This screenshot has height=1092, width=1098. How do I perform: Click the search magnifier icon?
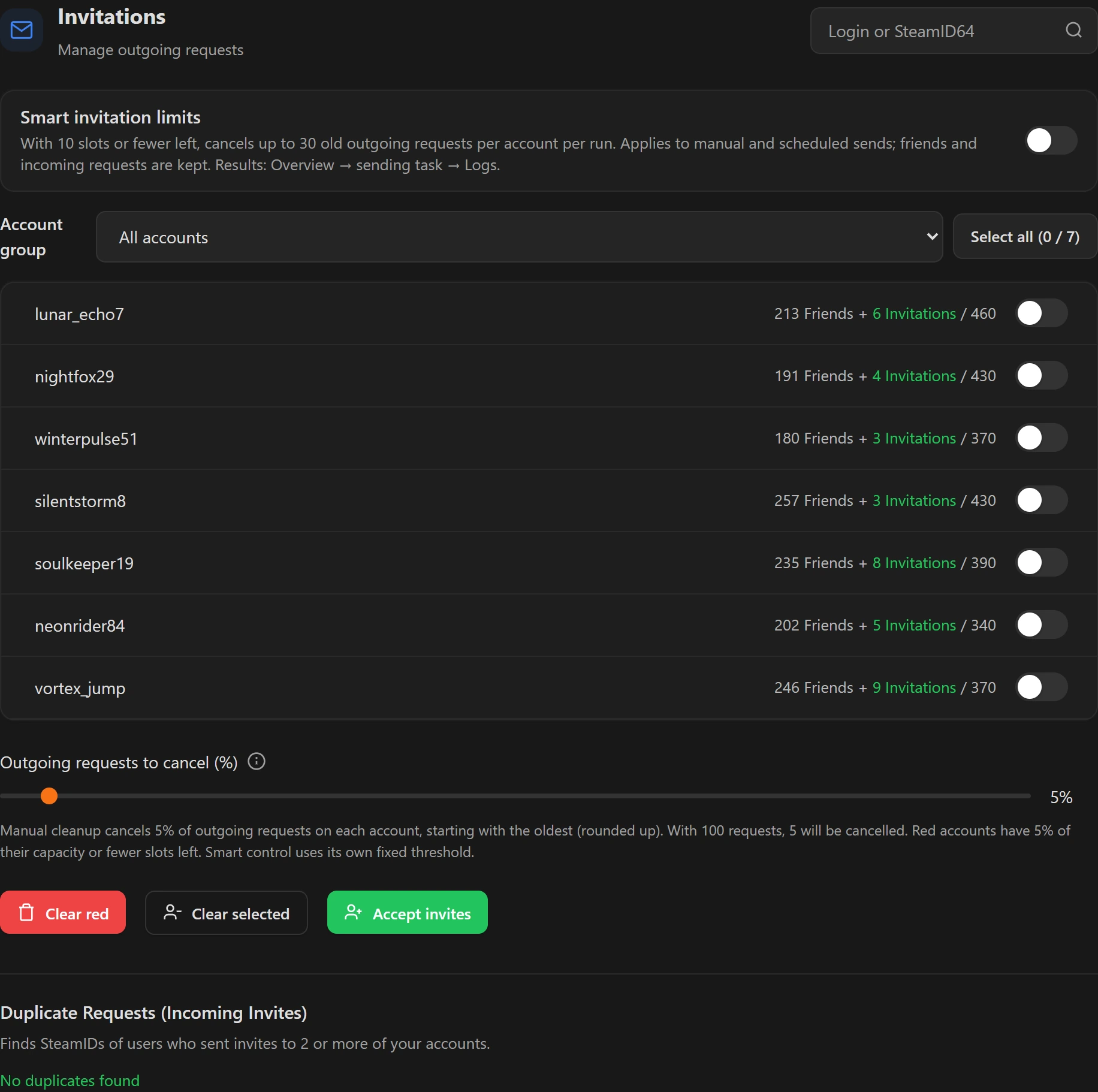click(x=1073, y=30)
